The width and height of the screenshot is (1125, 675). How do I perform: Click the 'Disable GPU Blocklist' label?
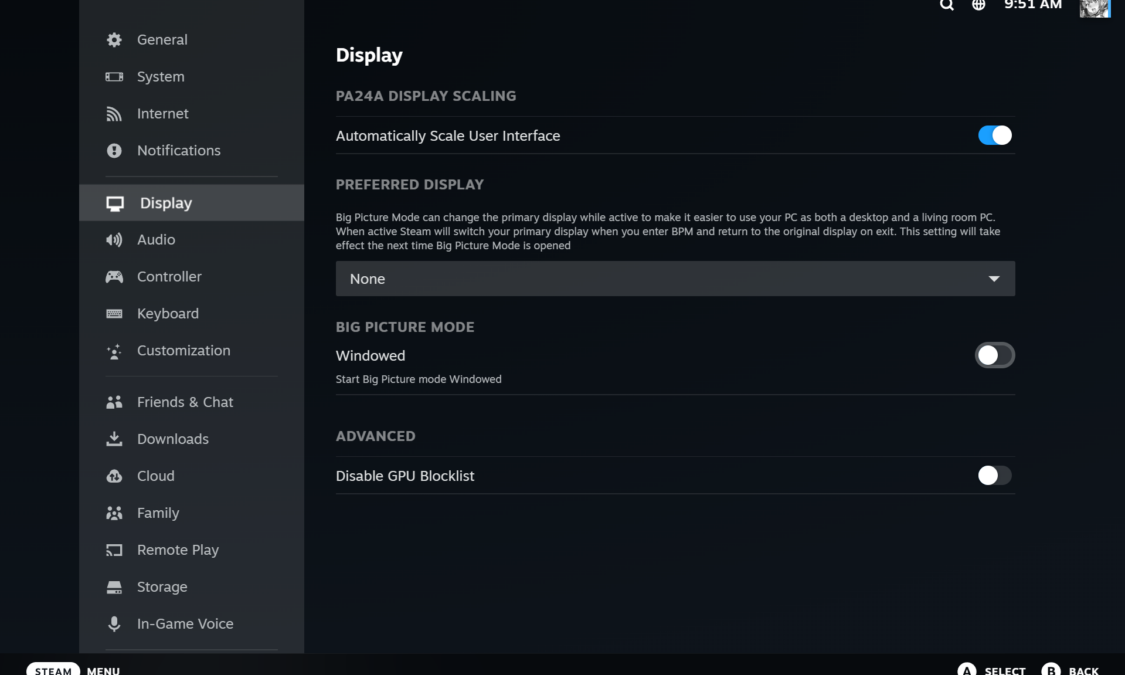pyautogui.click(x=405, y=476)
